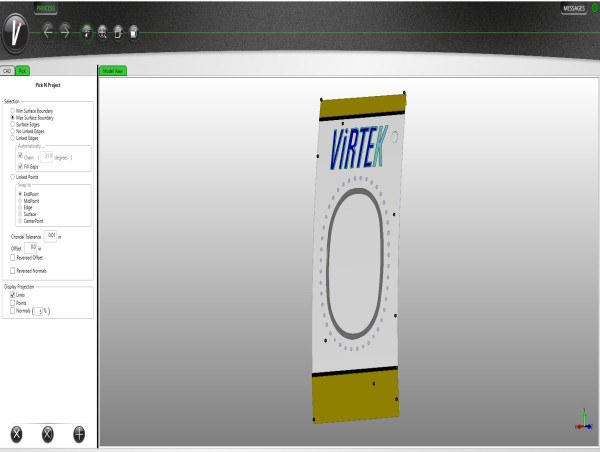Click the Normals percent input field
This screenshot has width=600, height=452.
38,311
